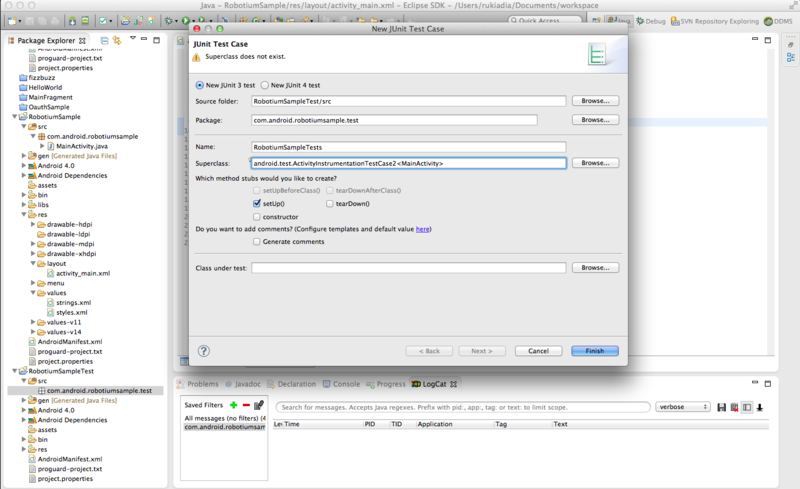Image resolution: width=800 pixels, height=489 pixels.
Task: Maximize the LogCat bottom panel
Action: pyautogui.click(x=768, y=383)
